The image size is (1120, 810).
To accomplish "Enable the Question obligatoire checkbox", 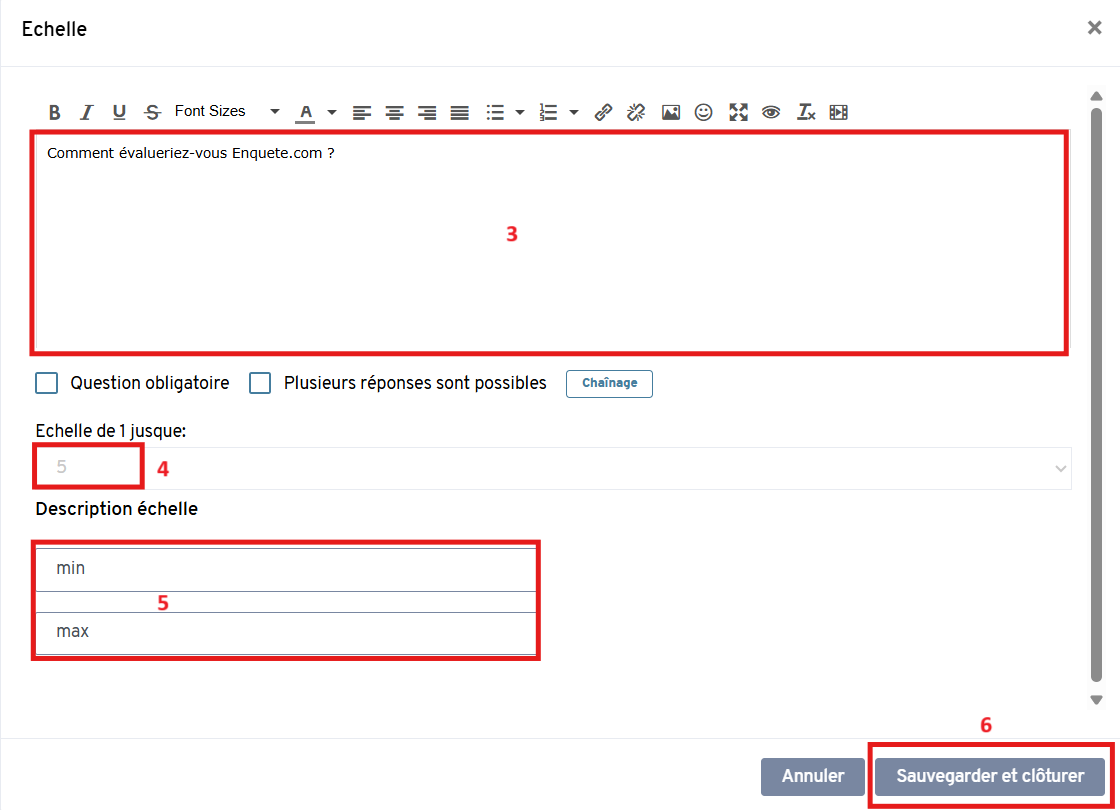I will tap(46, 383).
